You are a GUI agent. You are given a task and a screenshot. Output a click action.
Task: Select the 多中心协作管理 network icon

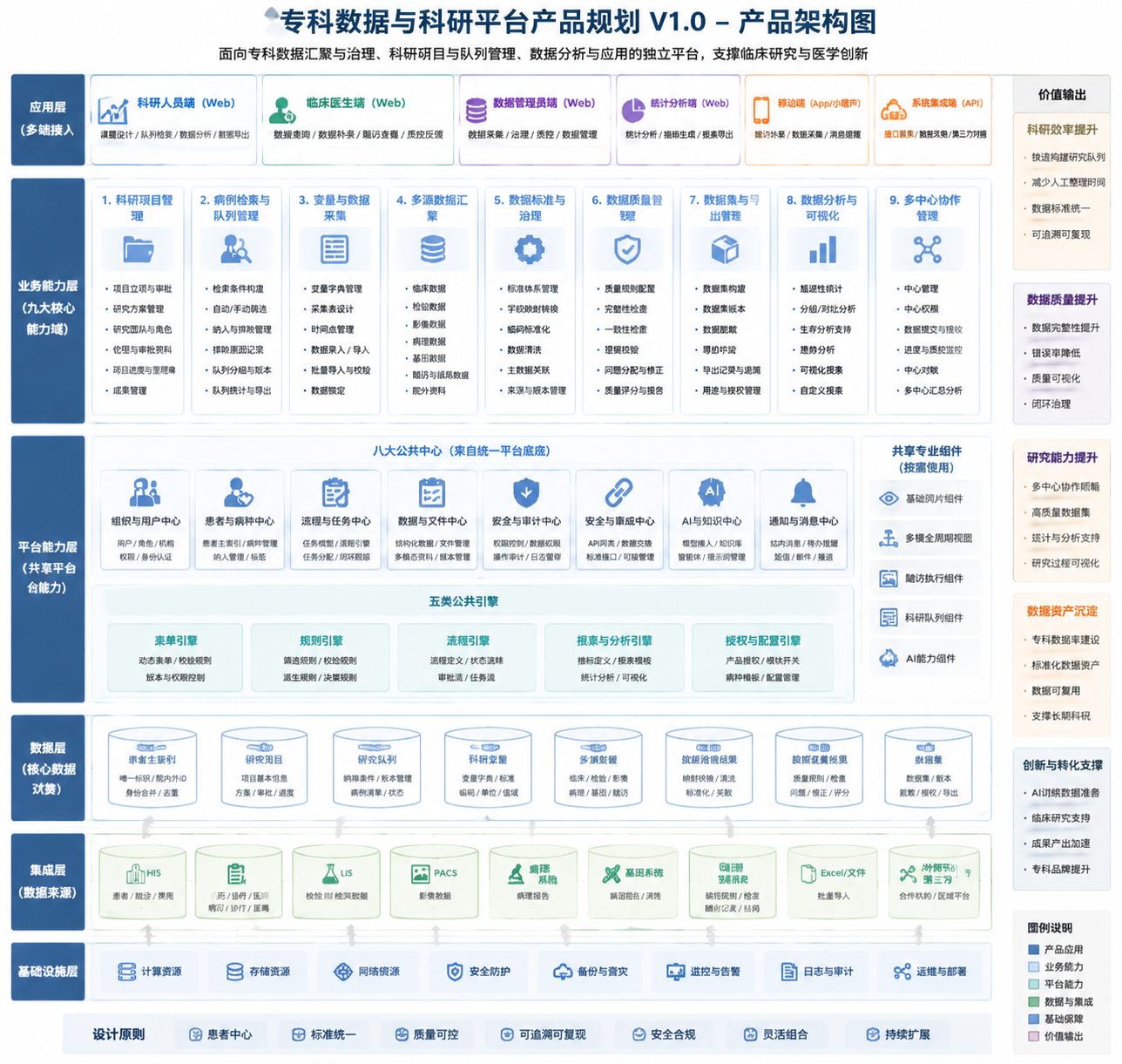pyautogui.click(x=927, y=249)
